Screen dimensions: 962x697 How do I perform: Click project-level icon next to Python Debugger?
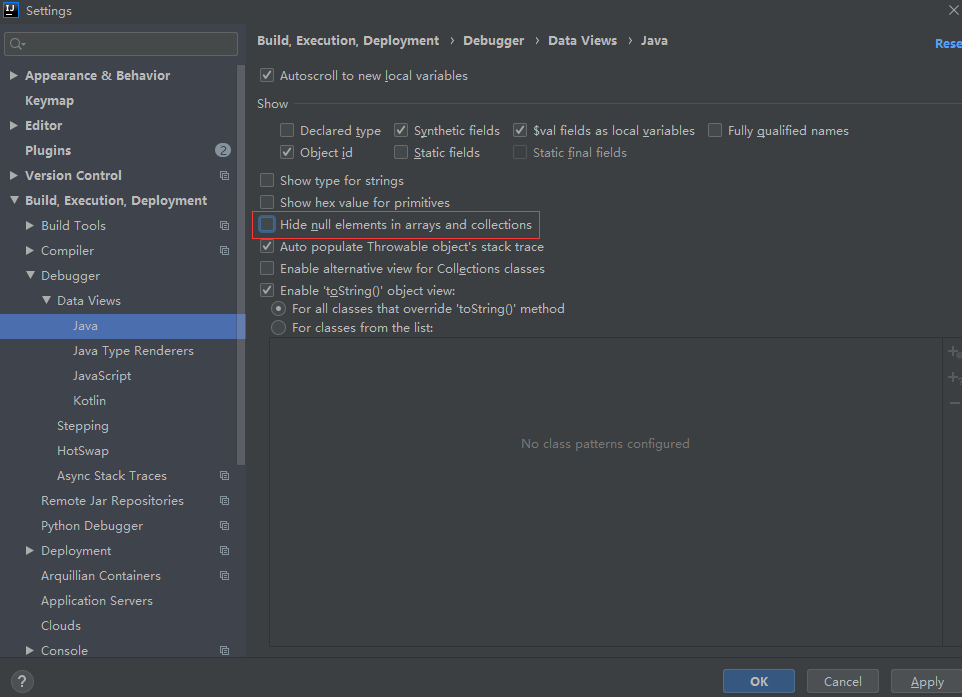(x=225, y=526)
